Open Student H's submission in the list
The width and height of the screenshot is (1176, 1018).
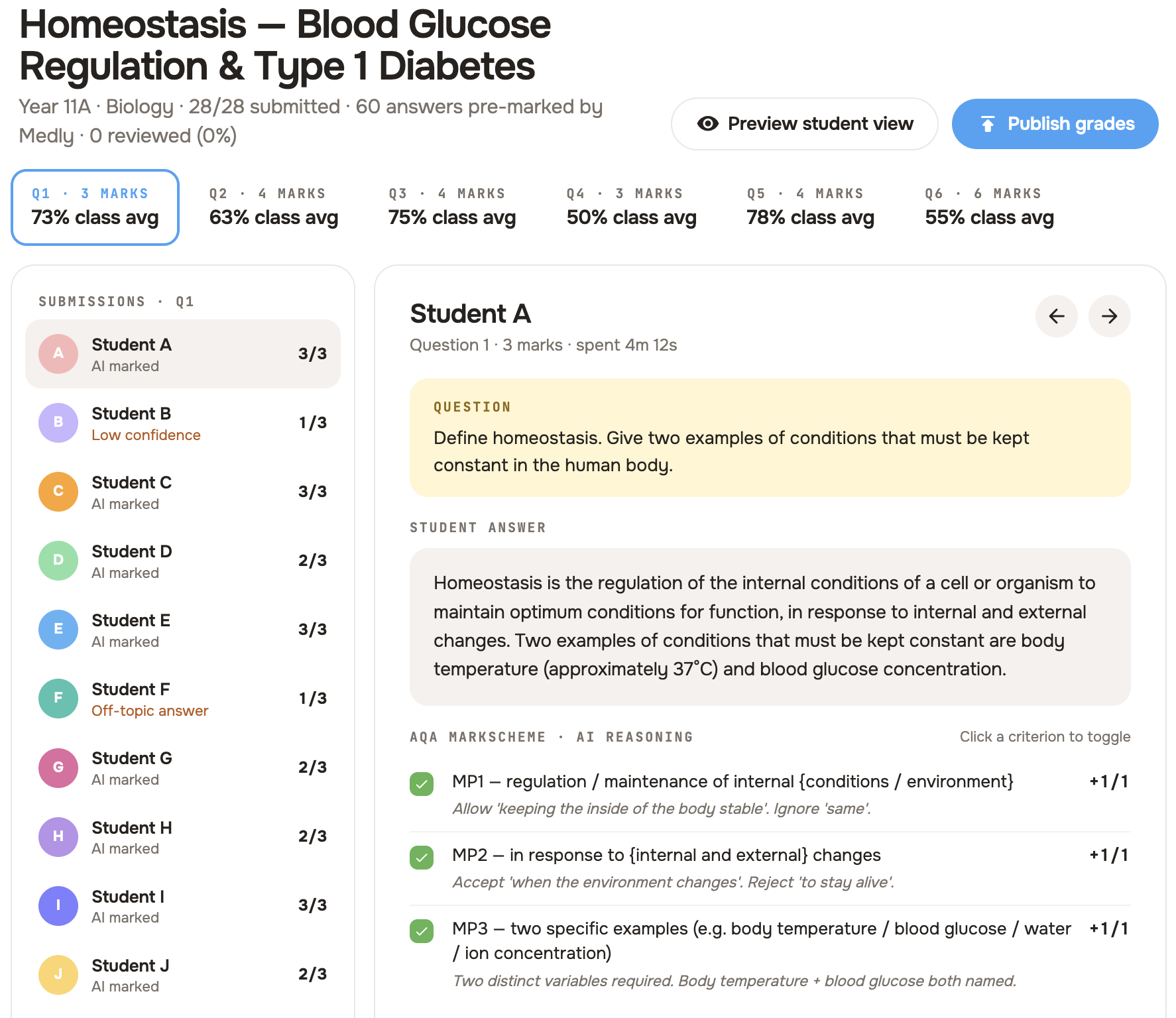182,836
